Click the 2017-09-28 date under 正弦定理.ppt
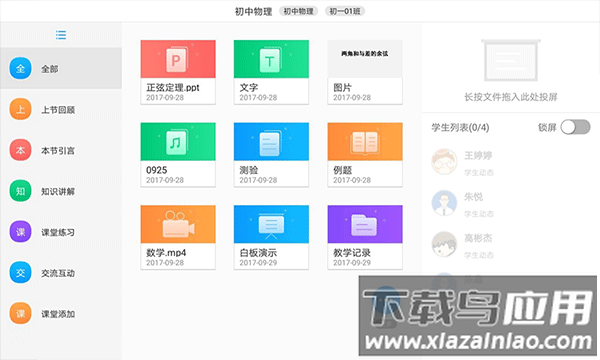Screen dimensions: 600x360 coord(165,98)
